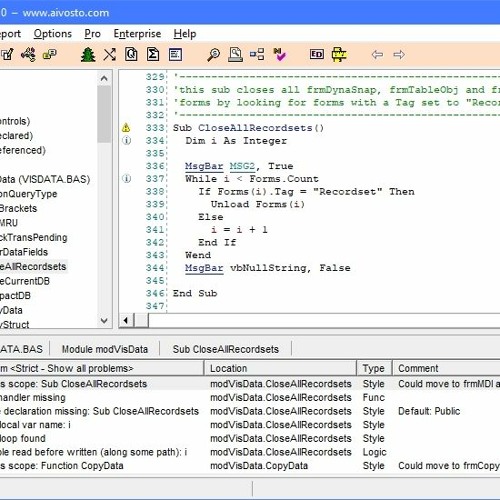Image resolution: width=500 pixels, height=500 pixels.
Task: Click line 346 'End Sub' in code
Action: (195, 293)
